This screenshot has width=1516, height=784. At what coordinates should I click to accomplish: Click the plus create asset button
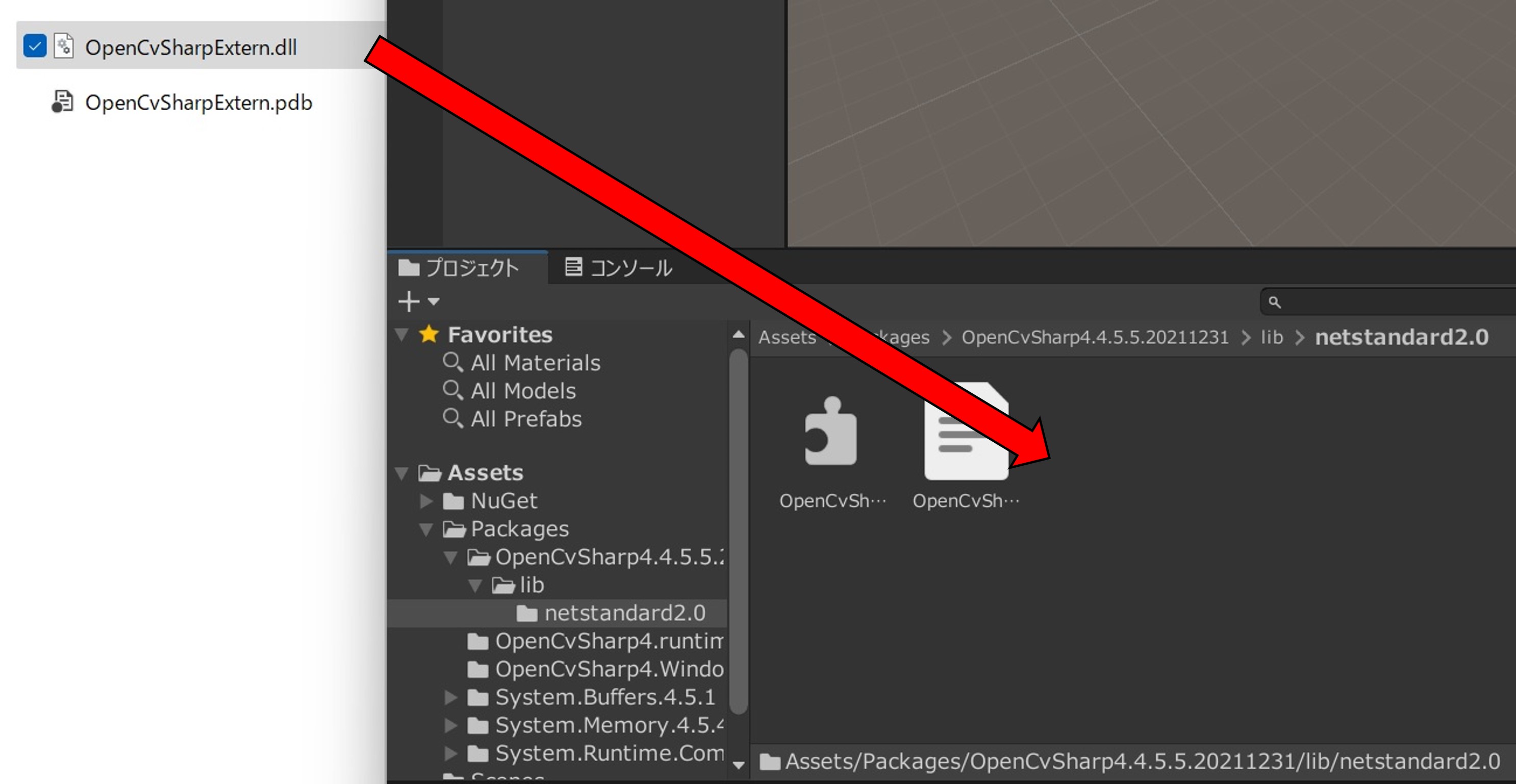[409, 301]
